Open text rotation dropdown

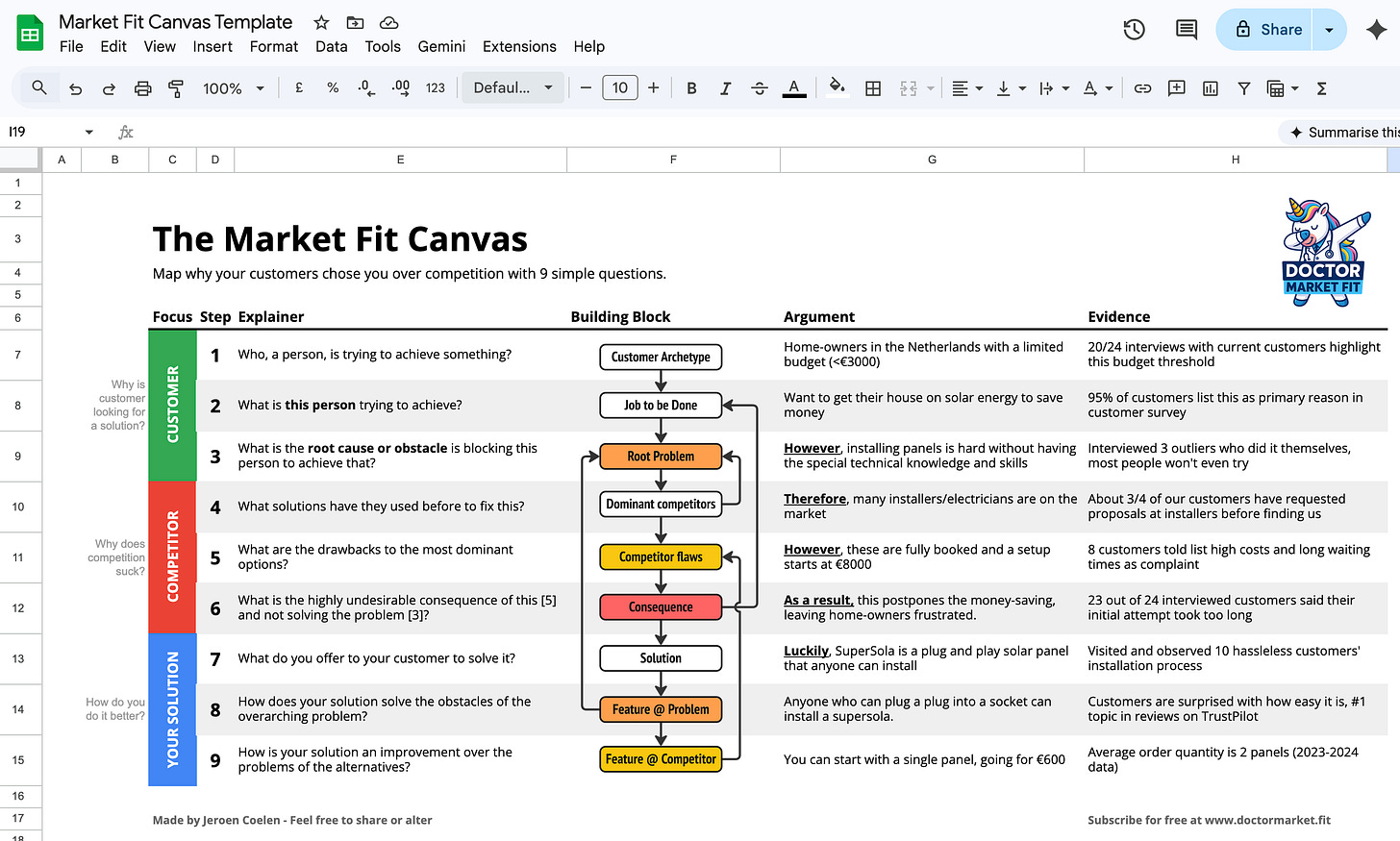(1098, 88)
